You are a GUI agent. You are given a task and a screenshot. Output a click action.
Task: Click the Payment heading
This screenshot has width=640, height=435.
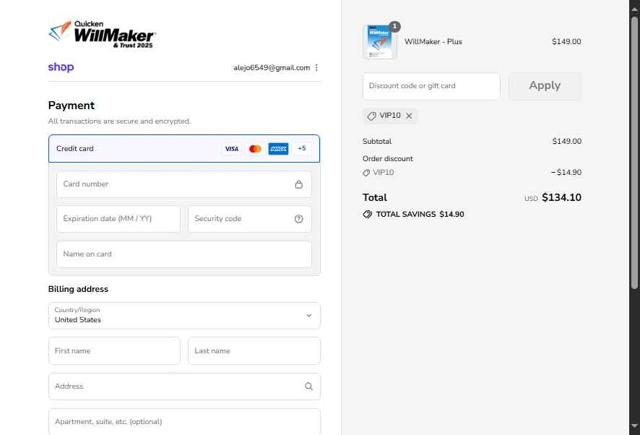71,105
